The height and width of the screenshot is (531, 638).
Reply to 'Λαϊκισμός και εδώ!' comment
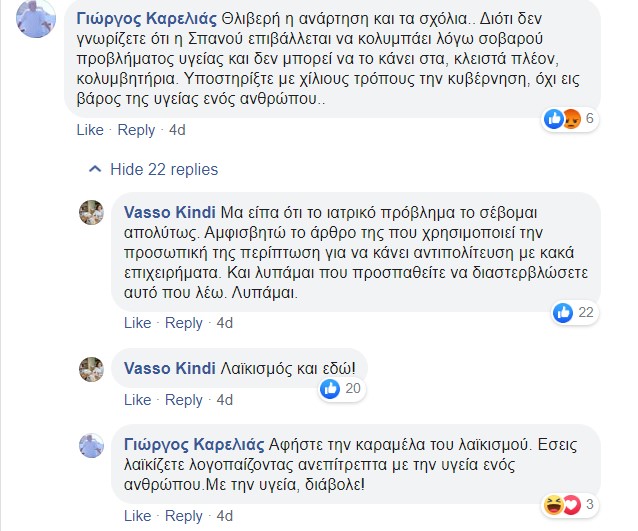click(x=184, y=400)
